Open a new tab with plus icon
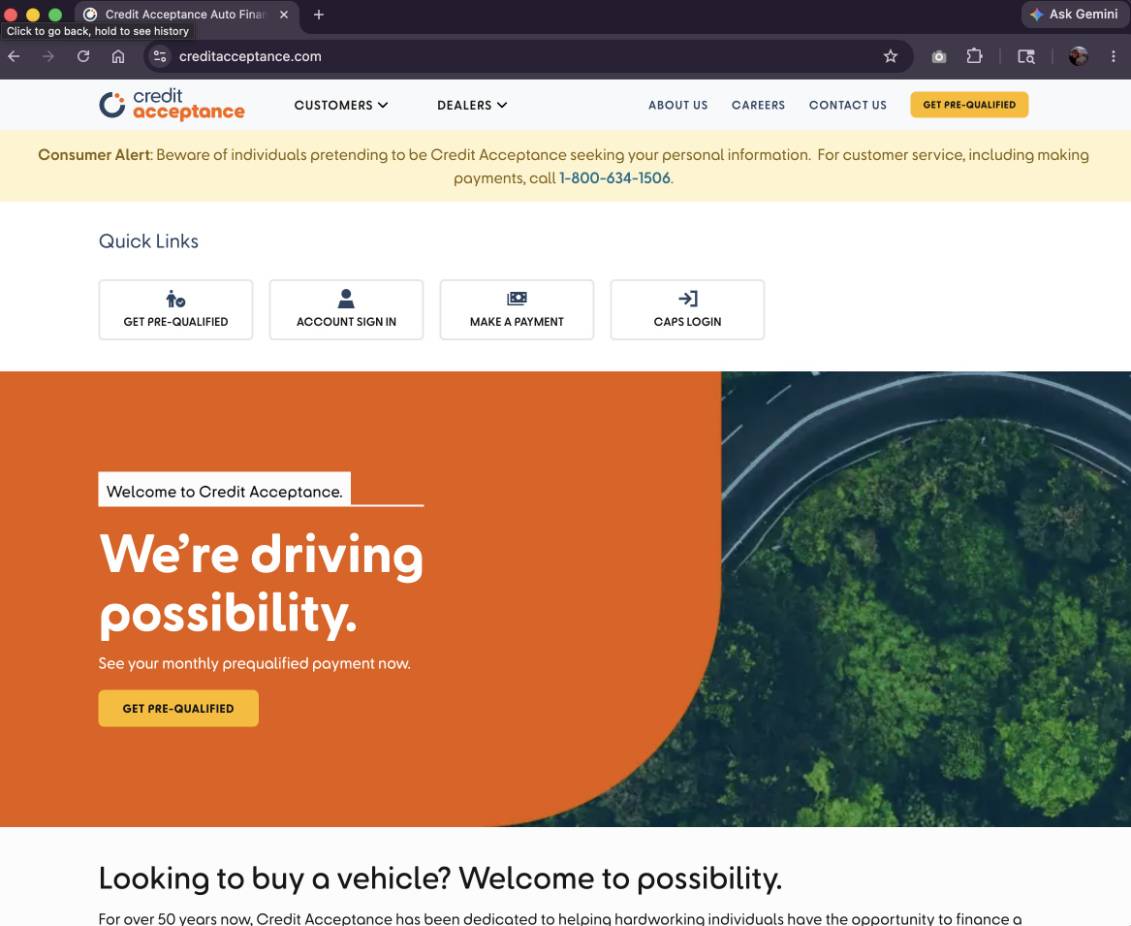1131x926 pixels. click(x=319, y=14)
